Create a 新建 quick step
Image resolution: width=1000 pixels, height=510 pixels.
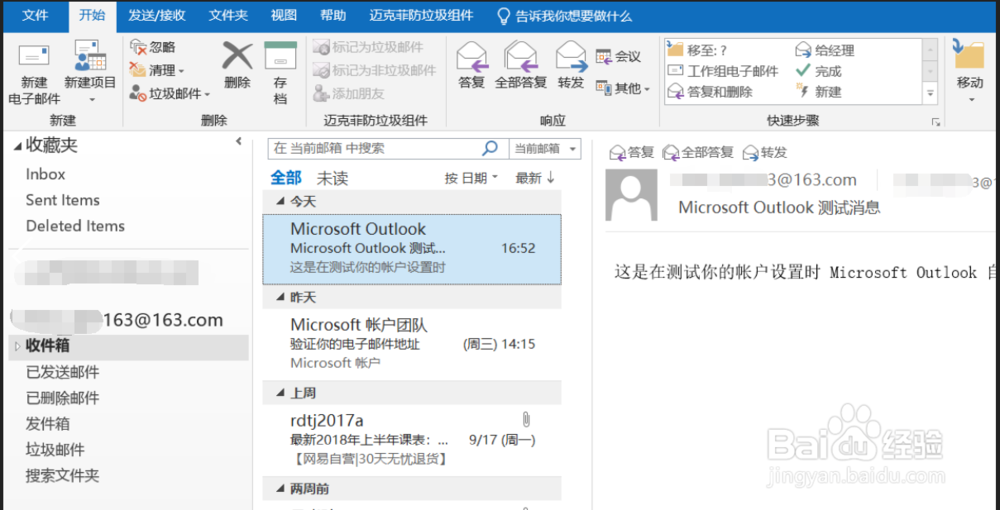820,92
